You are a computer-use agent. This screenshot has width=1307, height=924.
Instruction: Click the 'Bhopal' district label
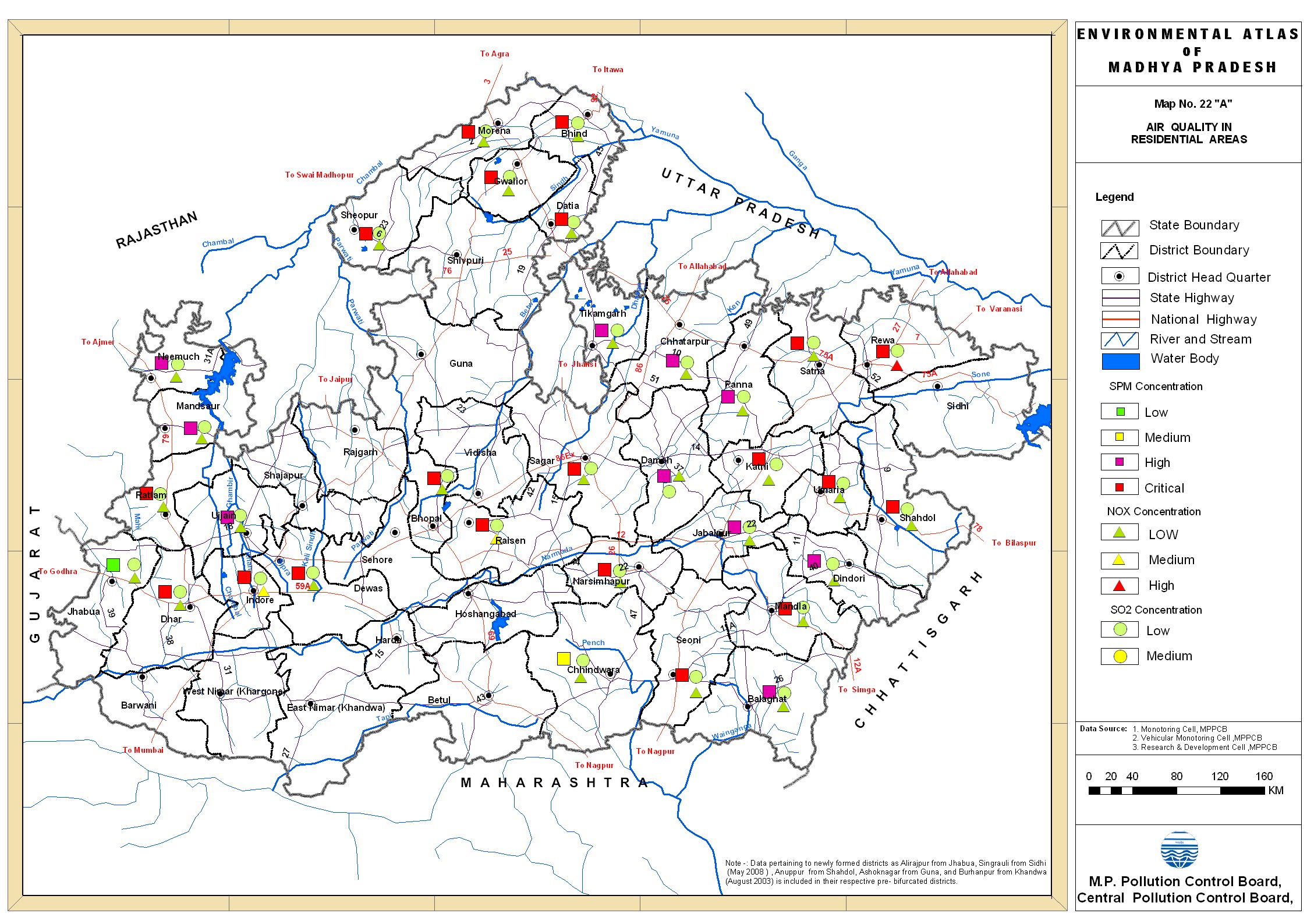[426, 518]
